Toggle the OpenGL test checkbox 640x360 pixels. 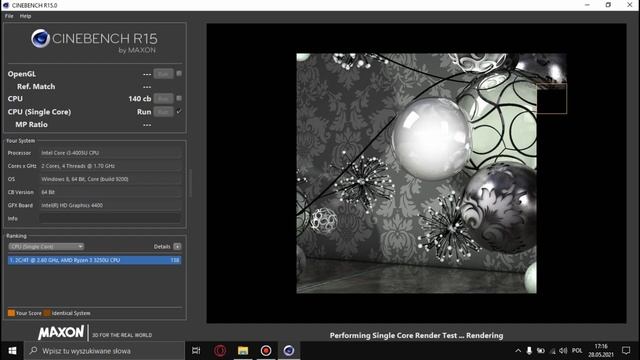179,73
